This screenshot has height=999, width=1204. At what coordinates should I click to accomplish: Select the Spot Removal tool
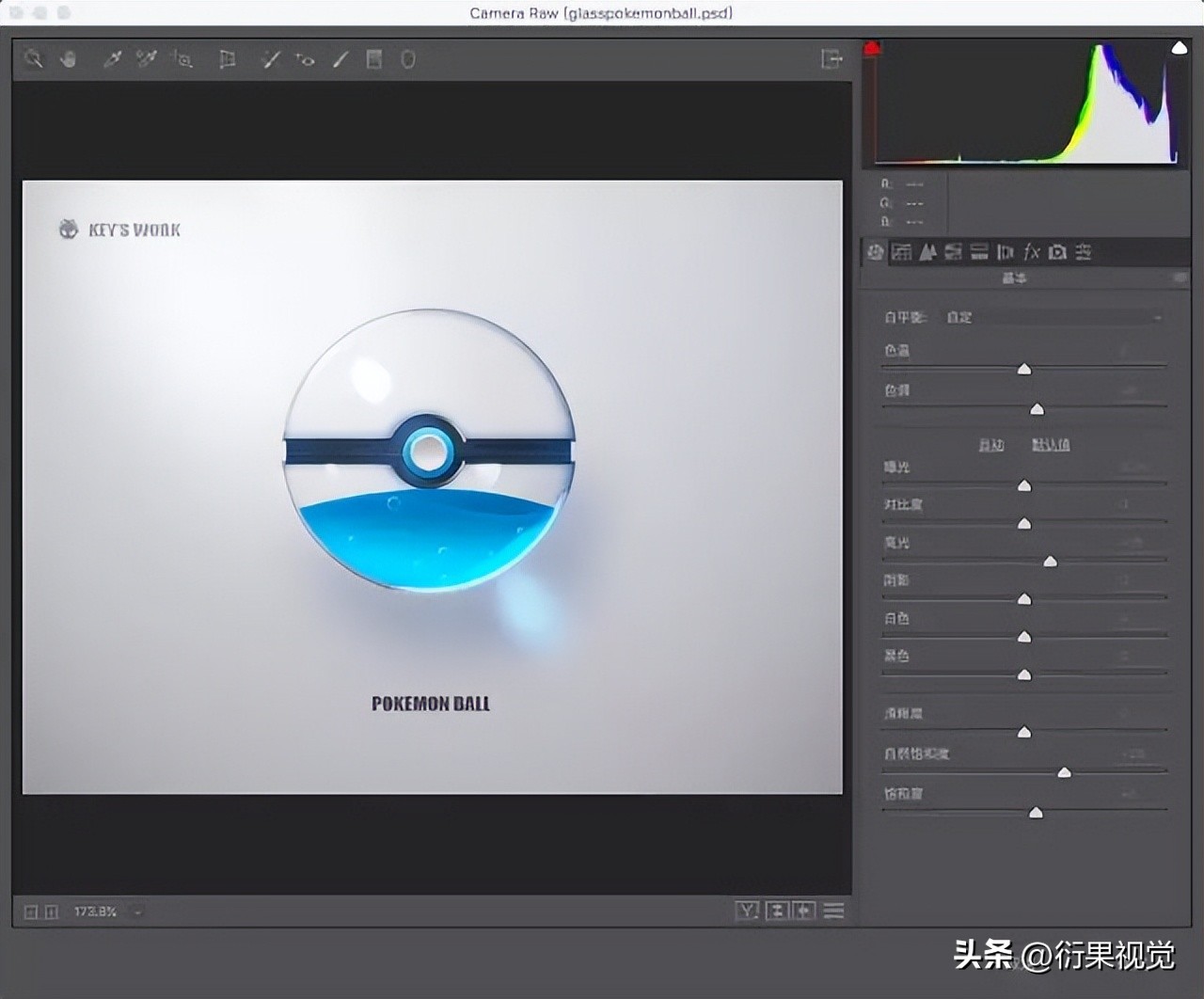(x=271, y=59)
